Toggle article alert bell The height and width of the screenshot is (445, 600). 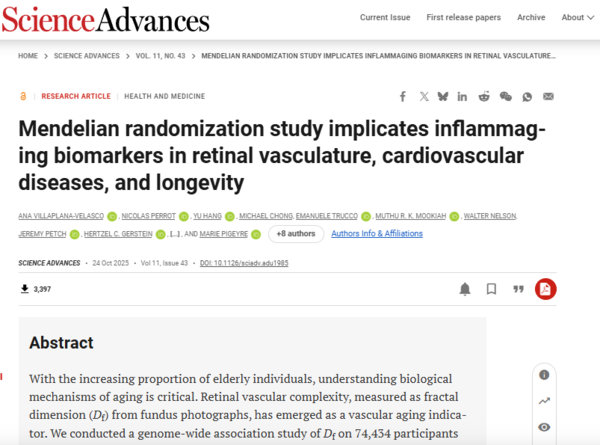[x=465, y=289]
